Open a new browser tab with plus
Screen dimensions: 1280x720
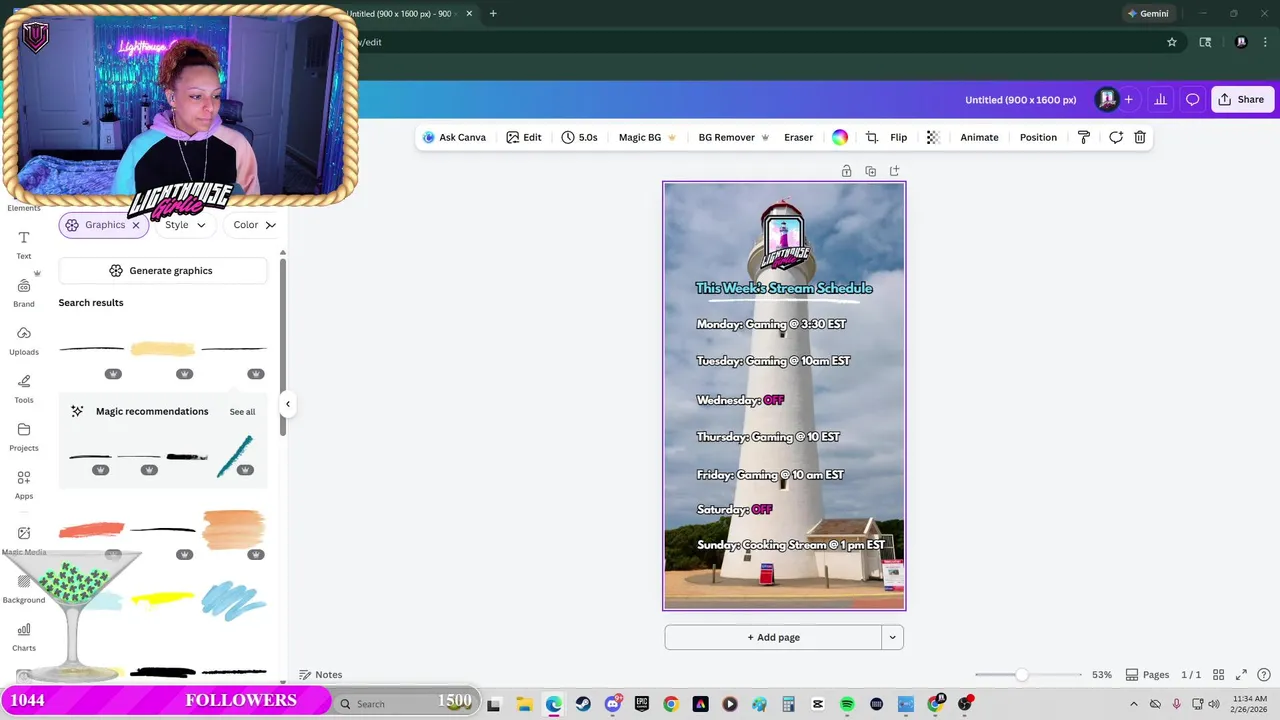pos(493,14)
